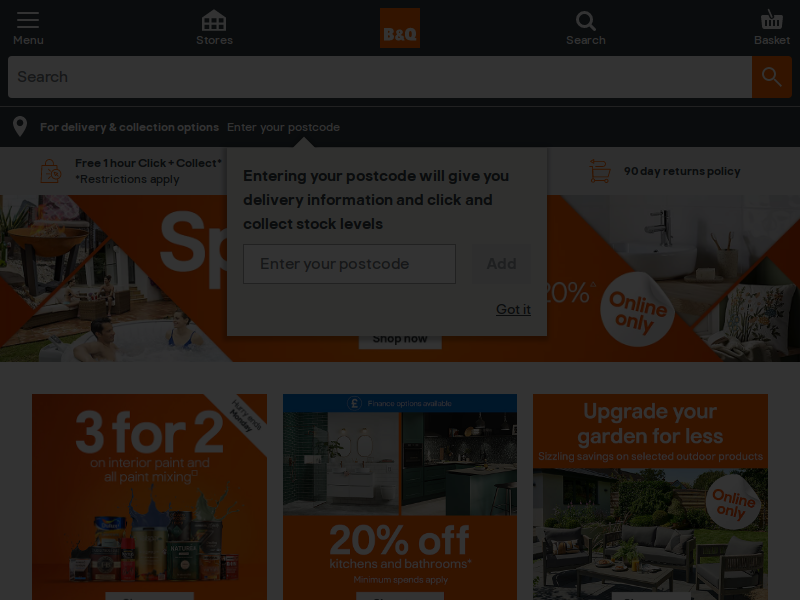Open Enter your postcode link in bar

[283, 127]
